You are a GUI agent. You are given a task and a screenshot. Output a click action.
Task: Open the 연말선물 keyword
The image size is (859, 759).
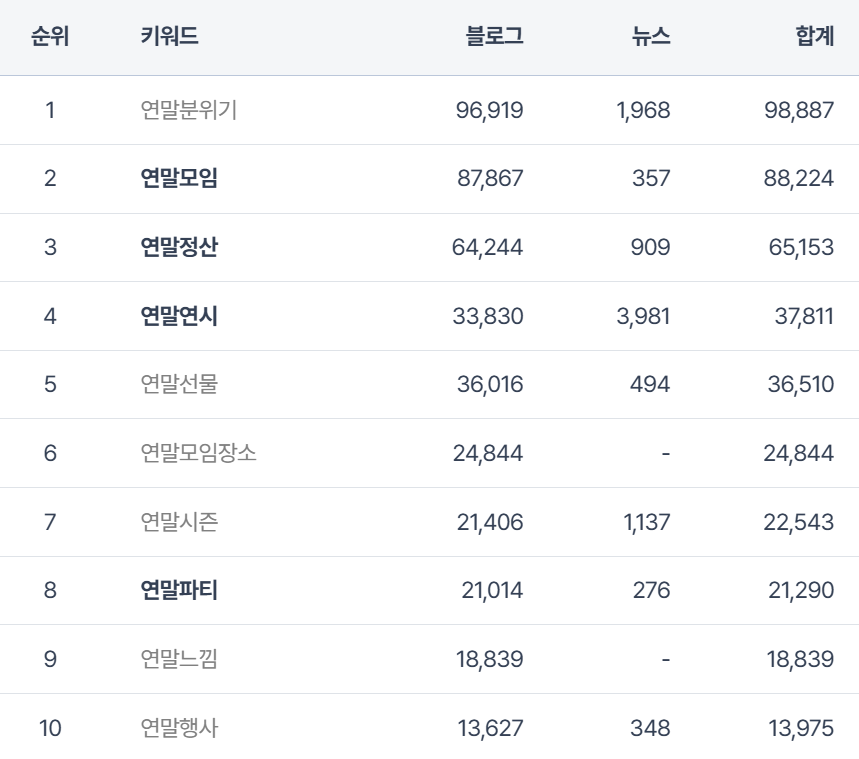[179, 385]
